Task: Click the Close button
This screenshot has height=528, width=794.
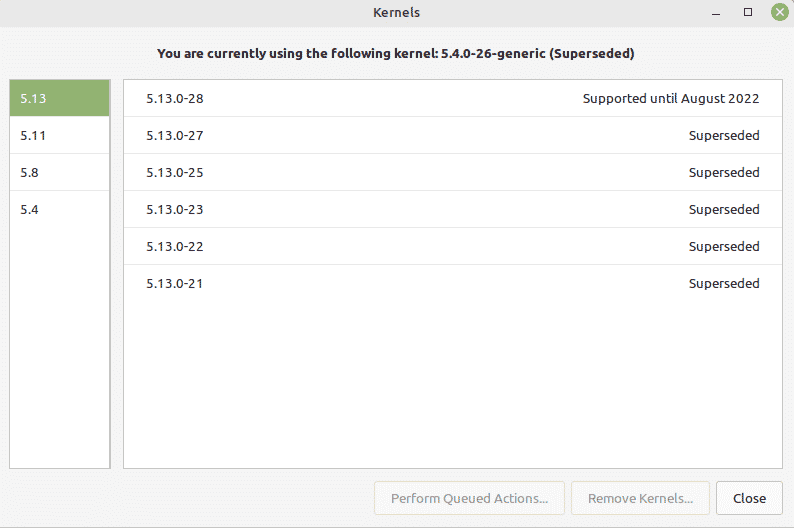Action: point(749,498)
